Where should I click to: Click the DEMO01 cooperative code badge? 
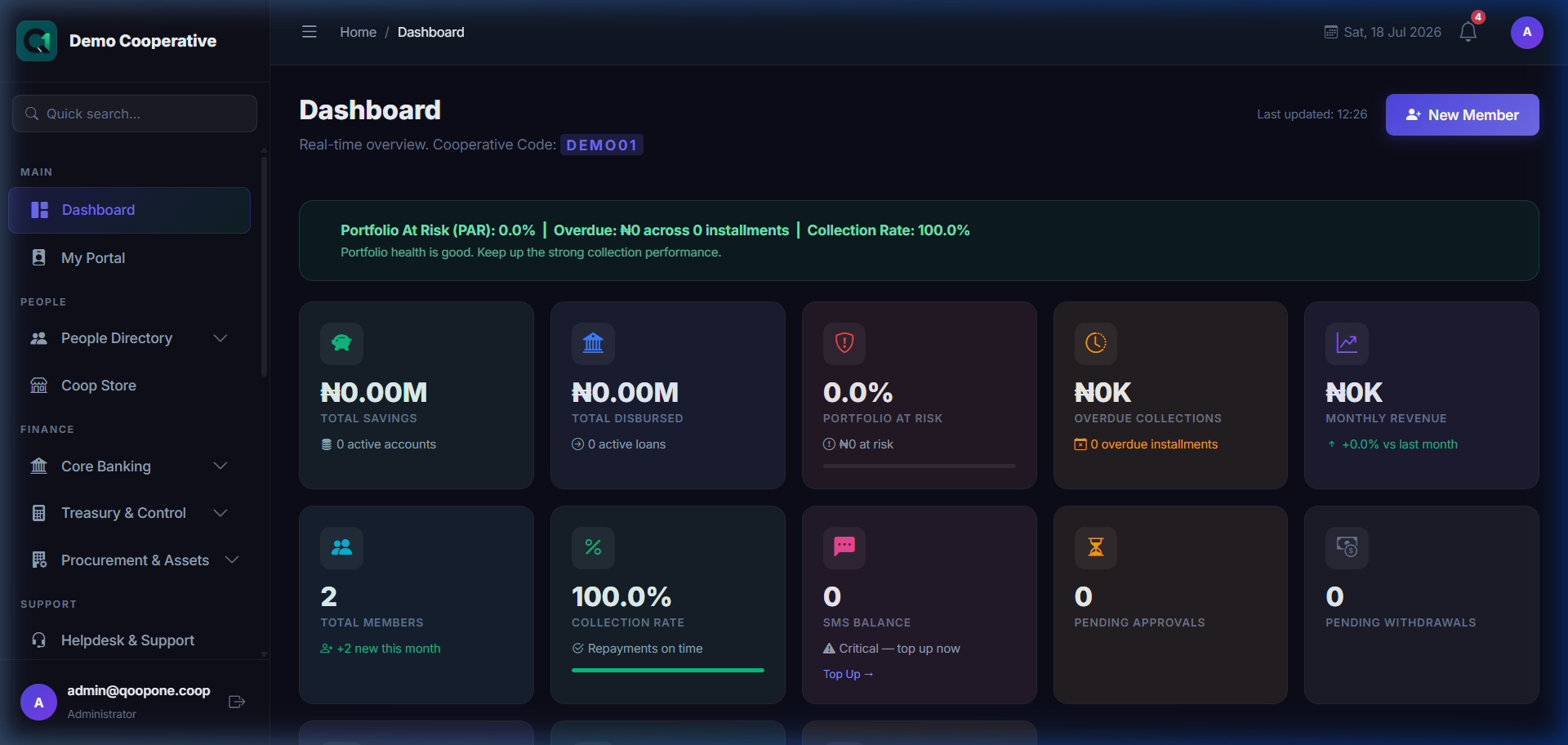[602, 145]
